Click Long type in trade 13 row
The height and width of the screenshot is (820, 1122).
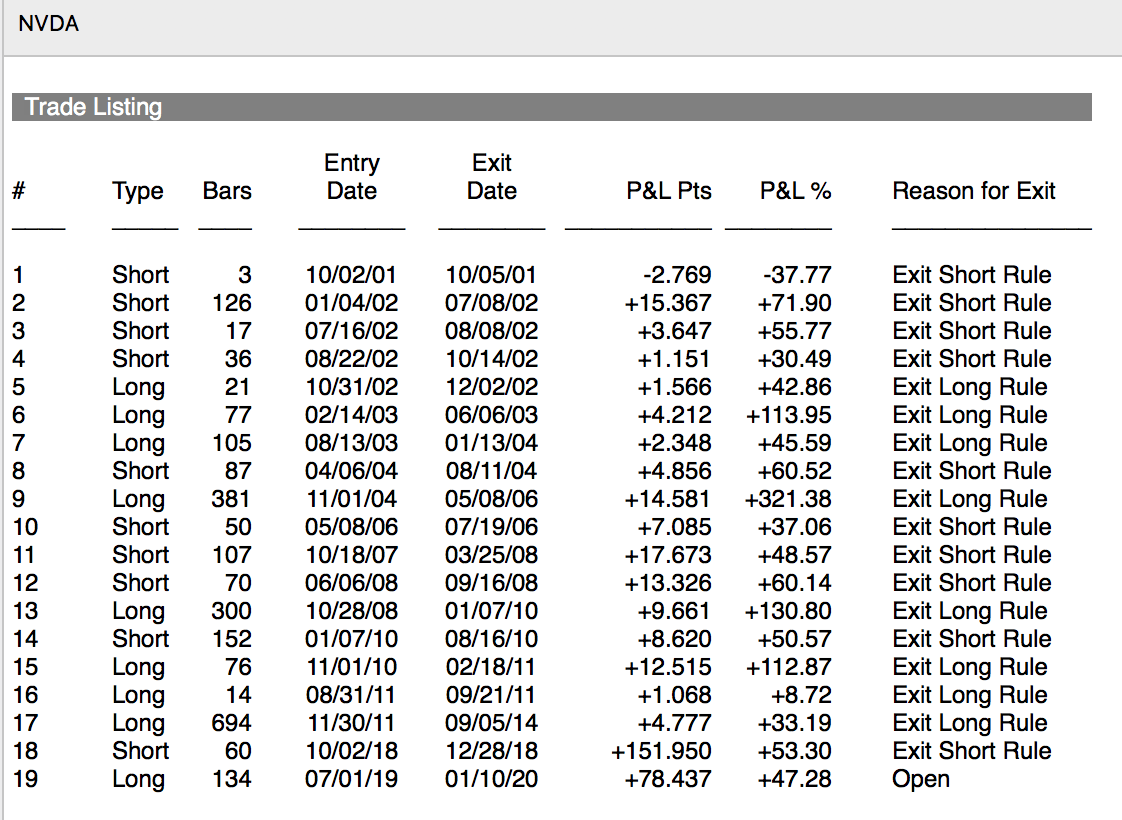138,612
